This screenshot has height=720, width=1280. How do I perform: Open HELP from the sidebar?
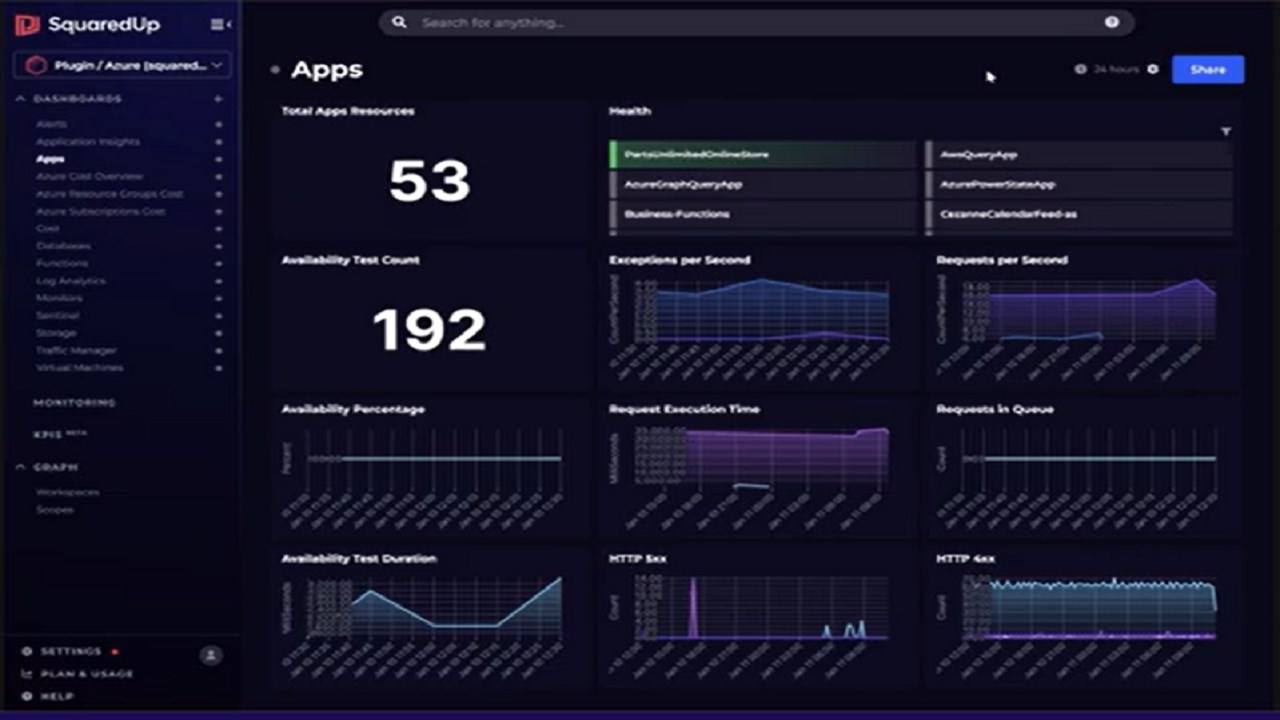[x=57, y=696]
